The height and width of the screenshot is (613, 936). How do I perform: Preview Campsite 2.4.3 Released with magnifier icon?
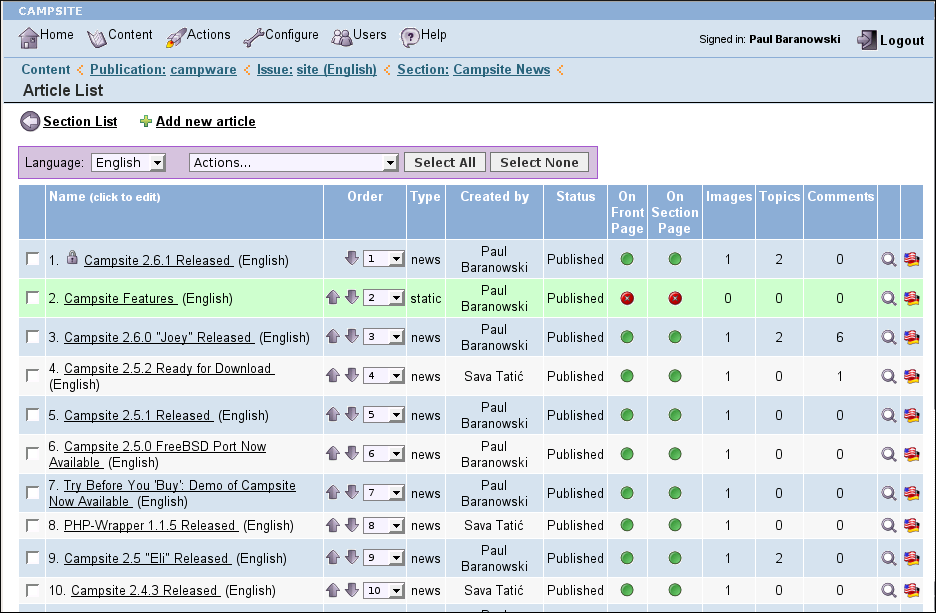point(889,590)
